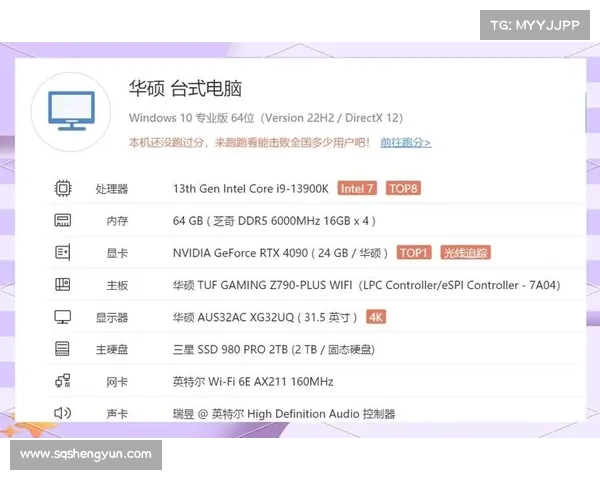Click the sound card speaker icon
Image resolution: width=600 pixels, height=480 pixels.
point(63,413)
